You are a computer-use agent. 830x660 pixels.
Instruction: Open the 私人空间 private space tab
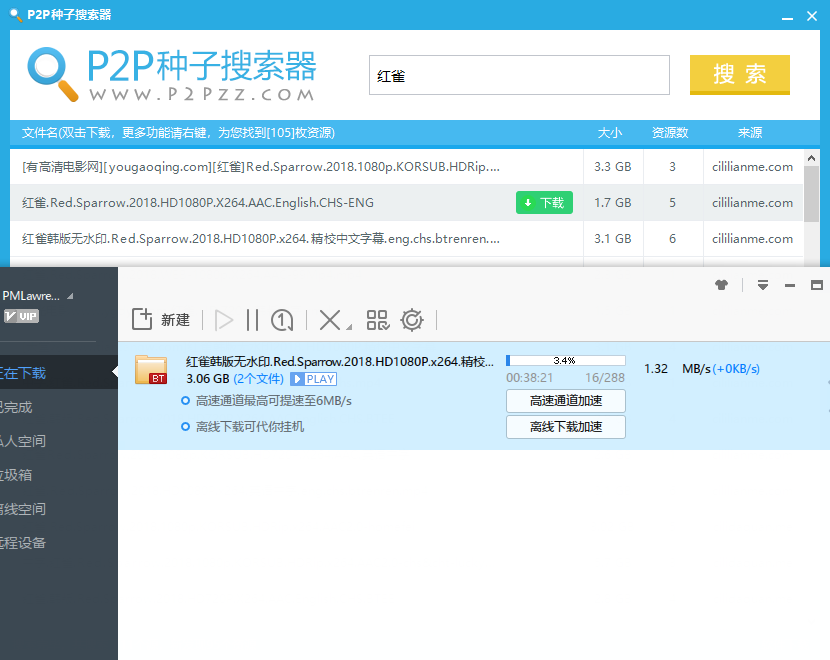pos(59,441)
